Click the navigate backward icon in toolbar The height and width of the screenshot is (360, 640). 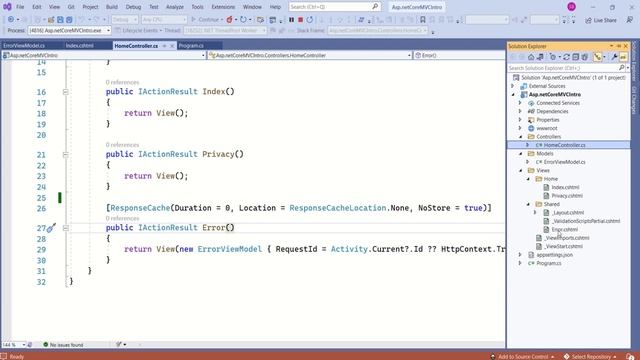(x=11, y=20)
